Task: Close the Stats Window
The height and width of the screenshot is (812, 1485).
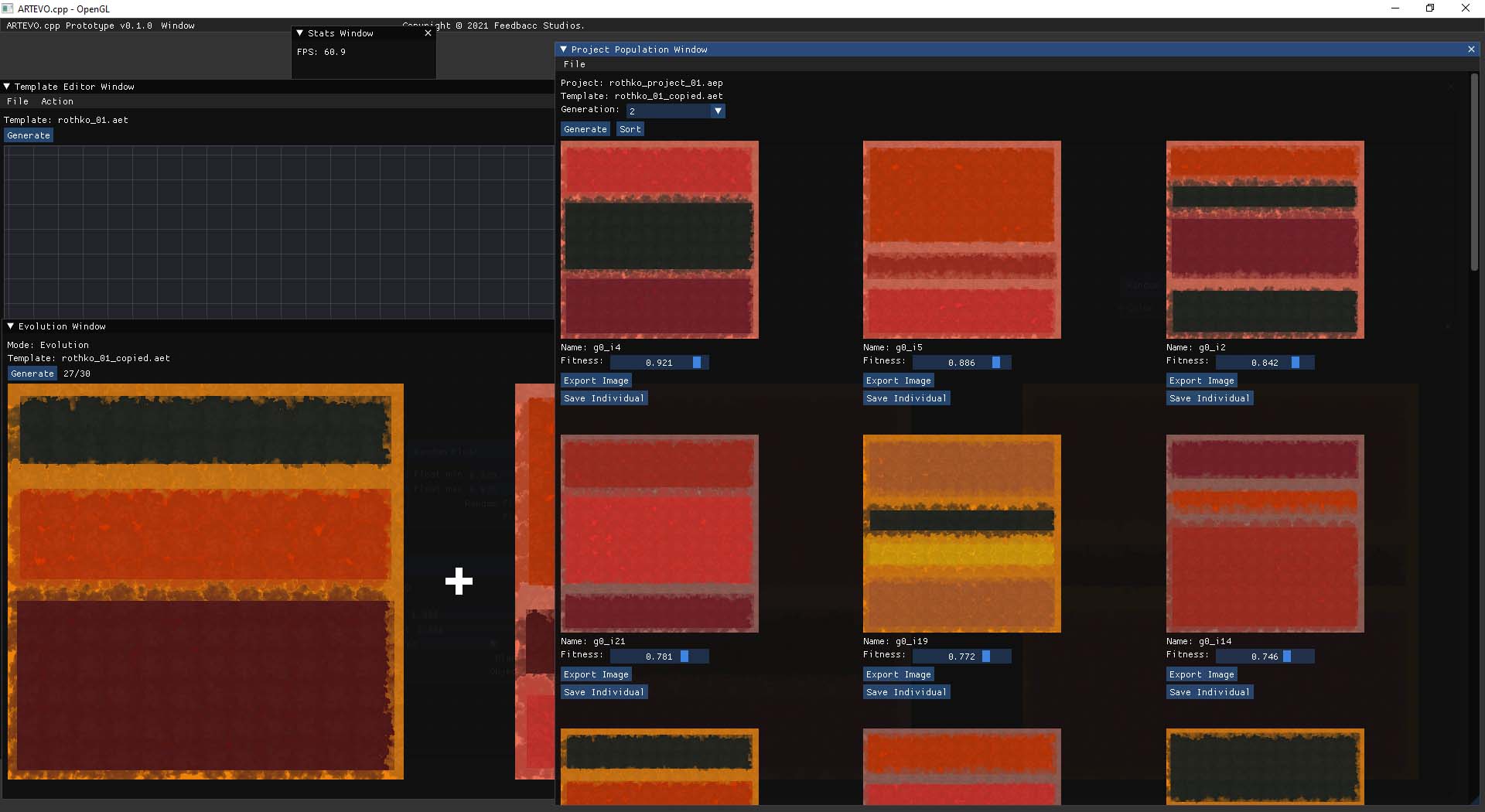Action: (x=428, y=33)
